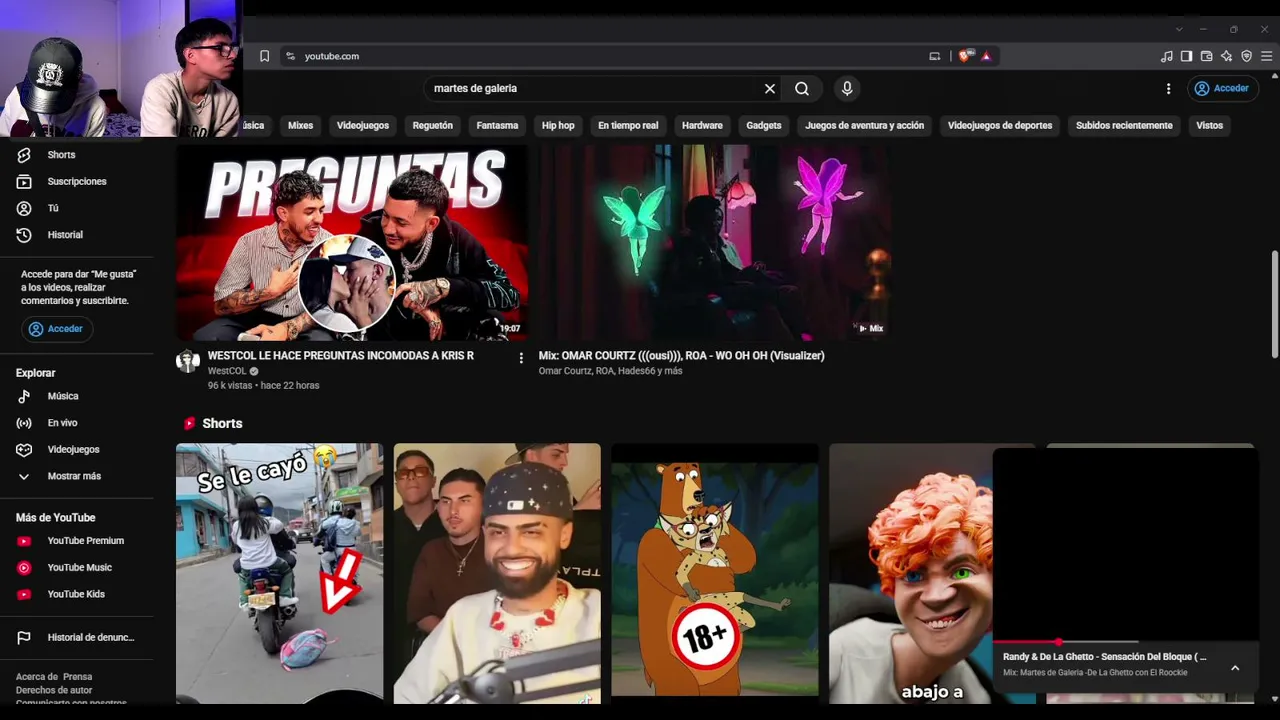Select the Mixes filter chip
Viewport: 1280px width, 720px height.
300,125
